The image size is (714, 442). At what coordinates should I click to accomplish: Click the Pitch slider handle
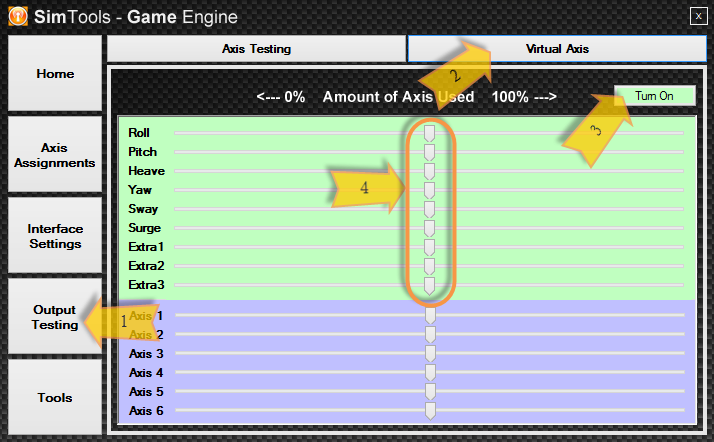429,152
